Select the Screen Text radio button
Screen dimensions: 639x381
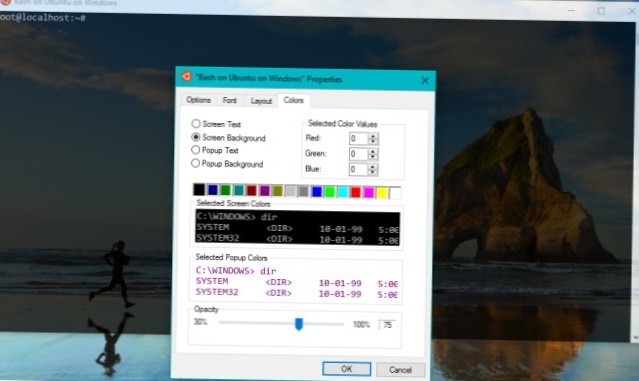[x=196, y=123]
